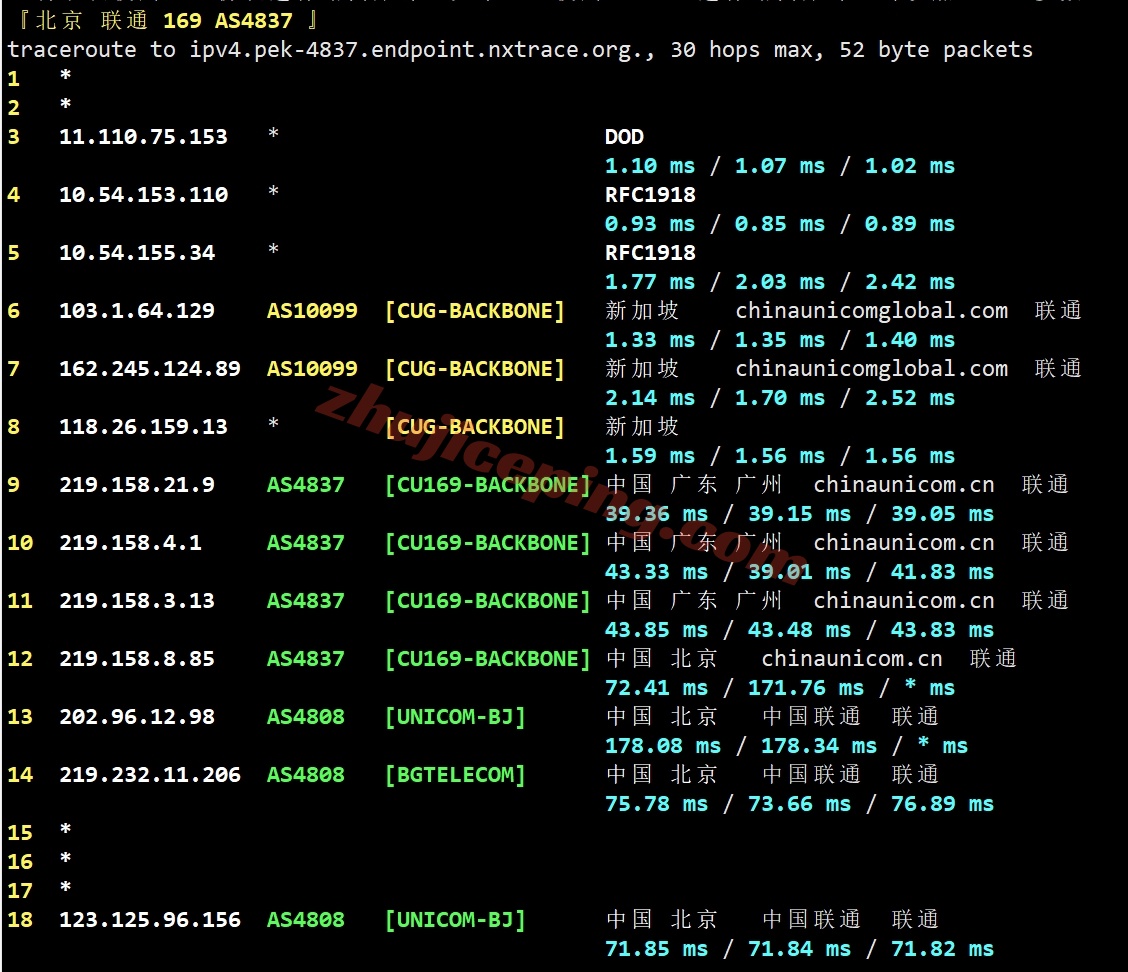Viewport: 1128px width, 972px height.
Task: Click IP address 219.158.3.13
Action: pyautogui.click(x=137, y=601)
